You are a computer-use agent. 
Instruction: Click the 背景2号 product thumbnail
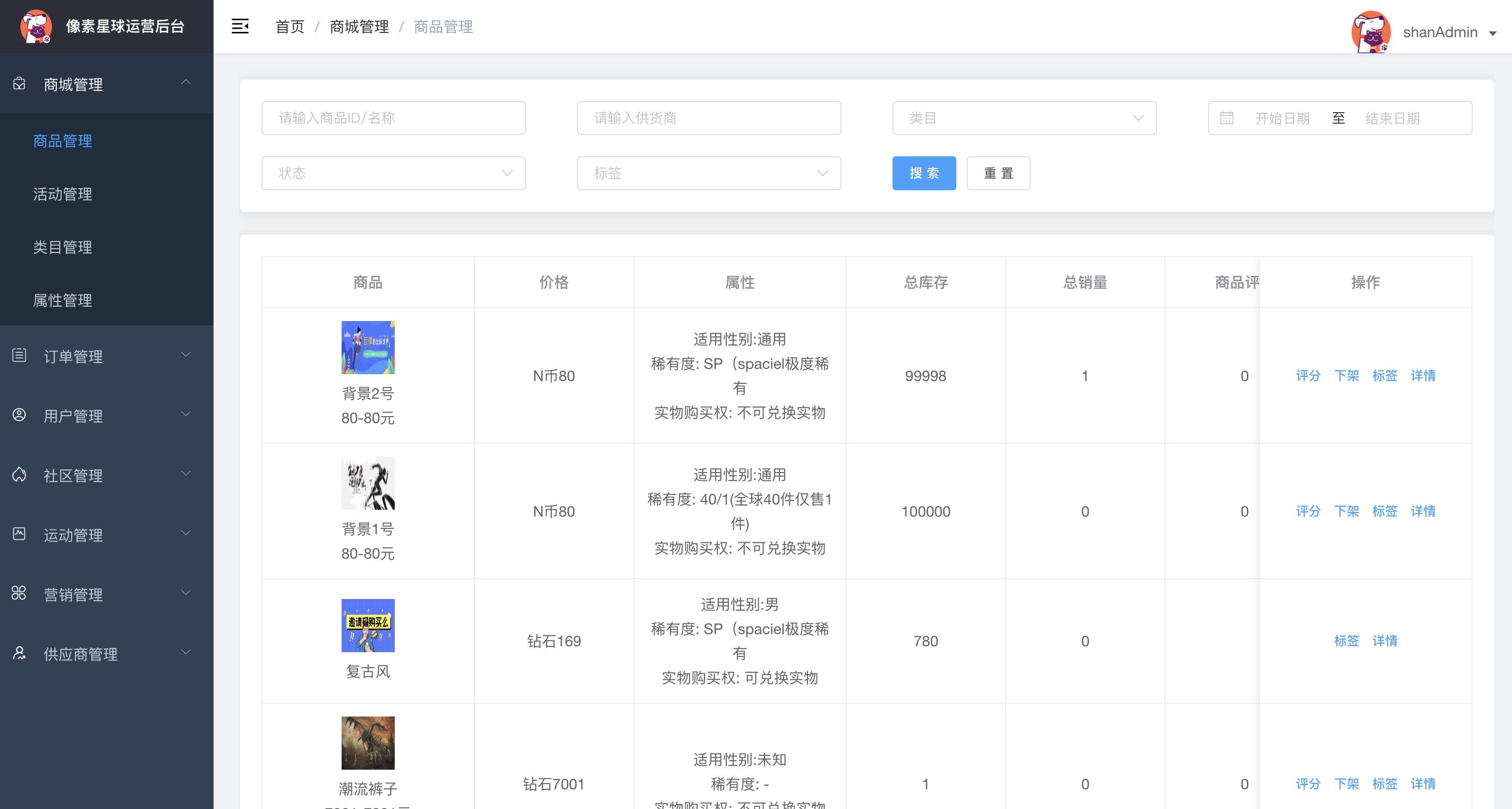(x=368, y=348)
